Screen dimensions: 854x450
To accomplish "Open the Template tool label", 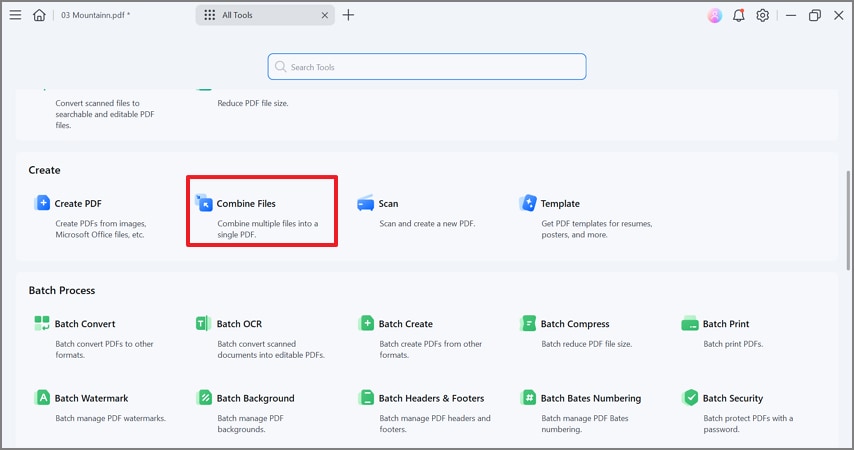I will tap(560, 204).
